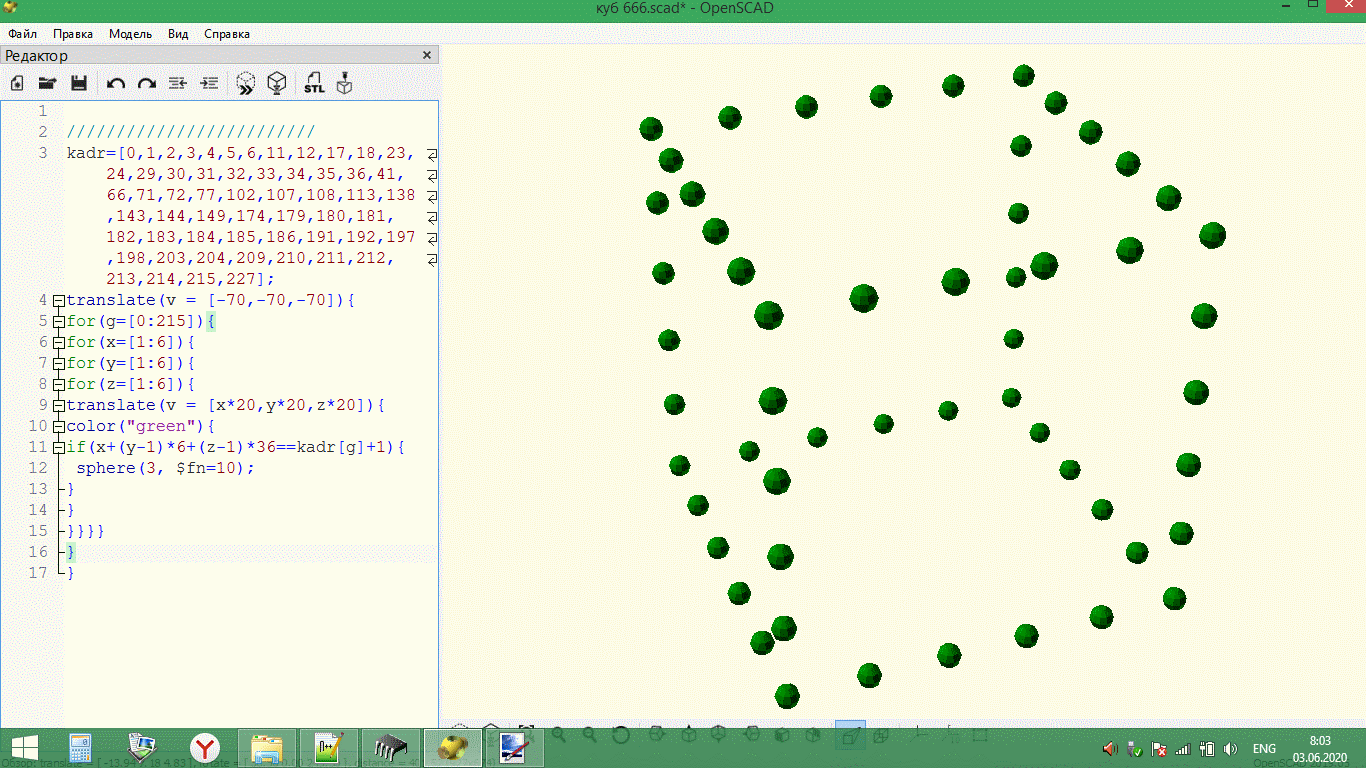Viewport: 1366px width, 768px height.
Task: Close the Редактор panel
Action: tap(427, 56)
